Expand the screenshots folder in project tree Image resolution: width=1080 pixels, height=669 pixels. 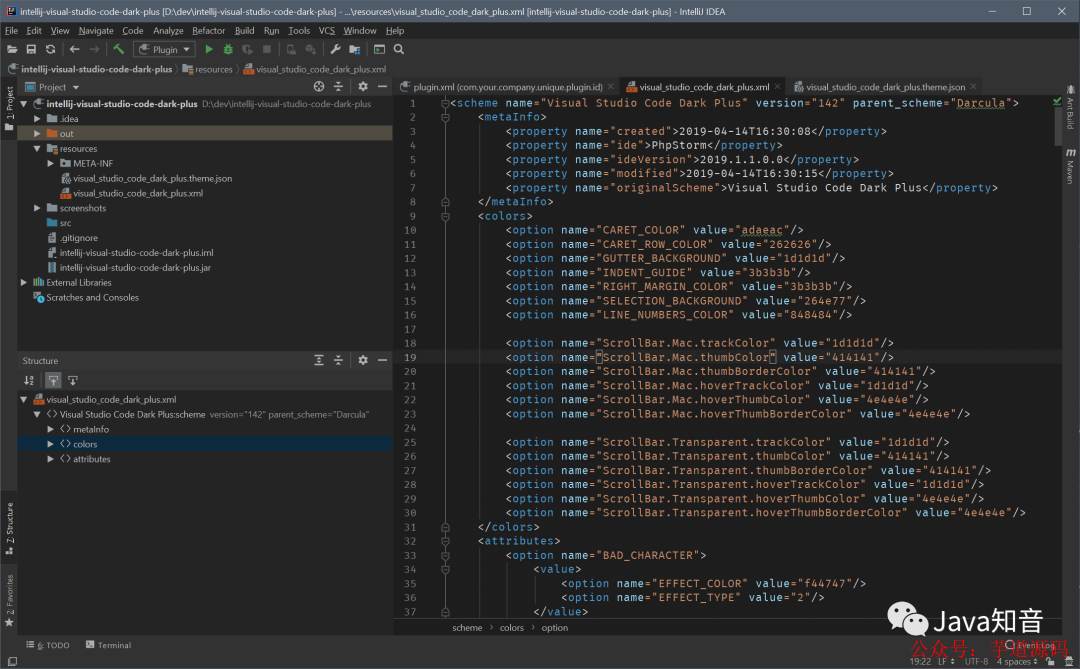click(x=37, y=208)
